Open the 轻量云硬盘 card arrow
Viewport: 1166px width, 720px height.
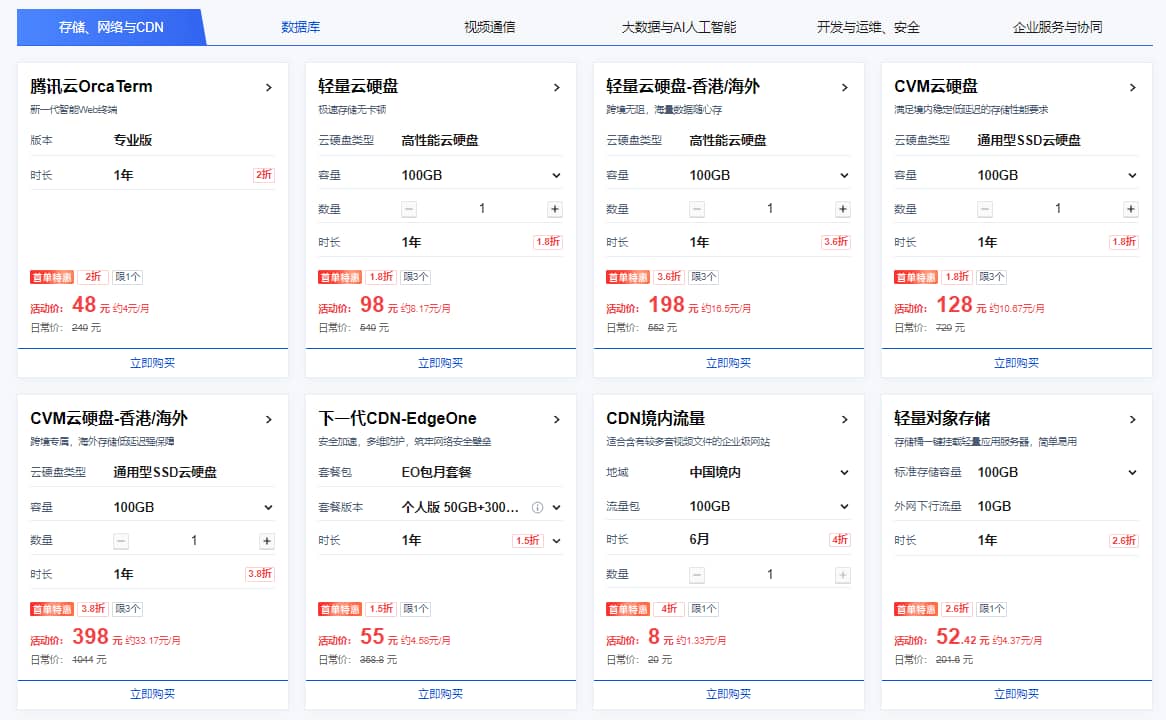tap(556, 88)
